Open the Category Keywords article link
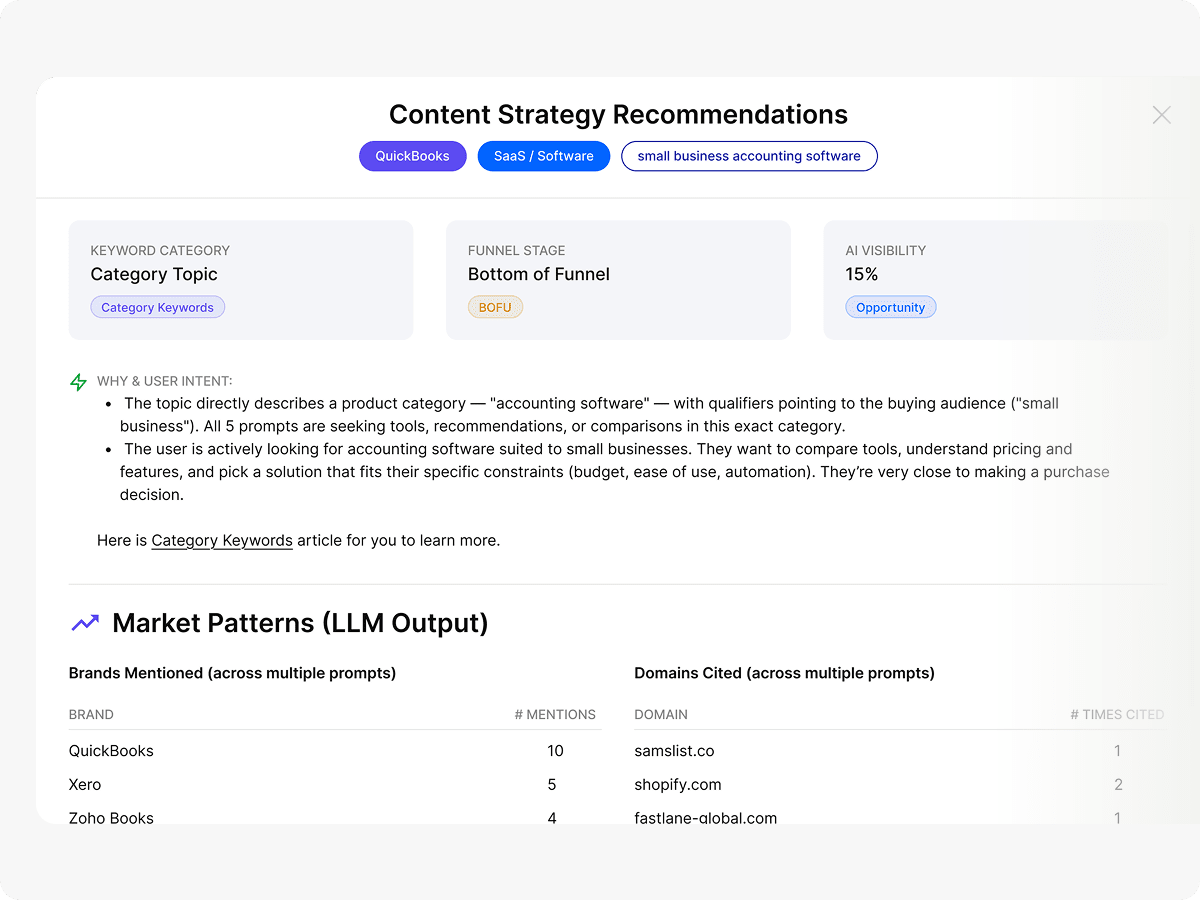The image size is (1200, 900). click(222, 540)
